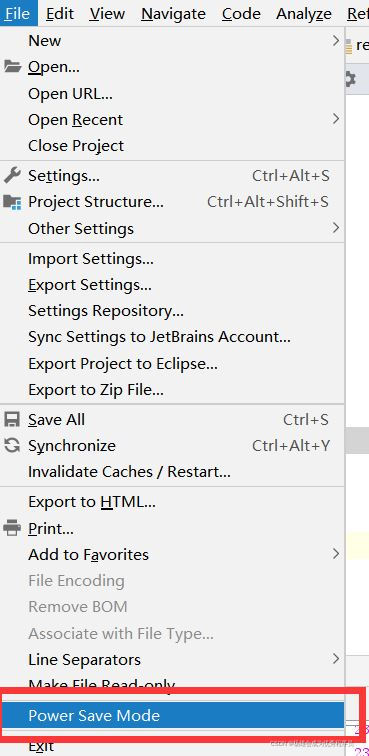The image size is (369, 756).
Task: Click the Project Structure folder icon
Action: (13, 202)
